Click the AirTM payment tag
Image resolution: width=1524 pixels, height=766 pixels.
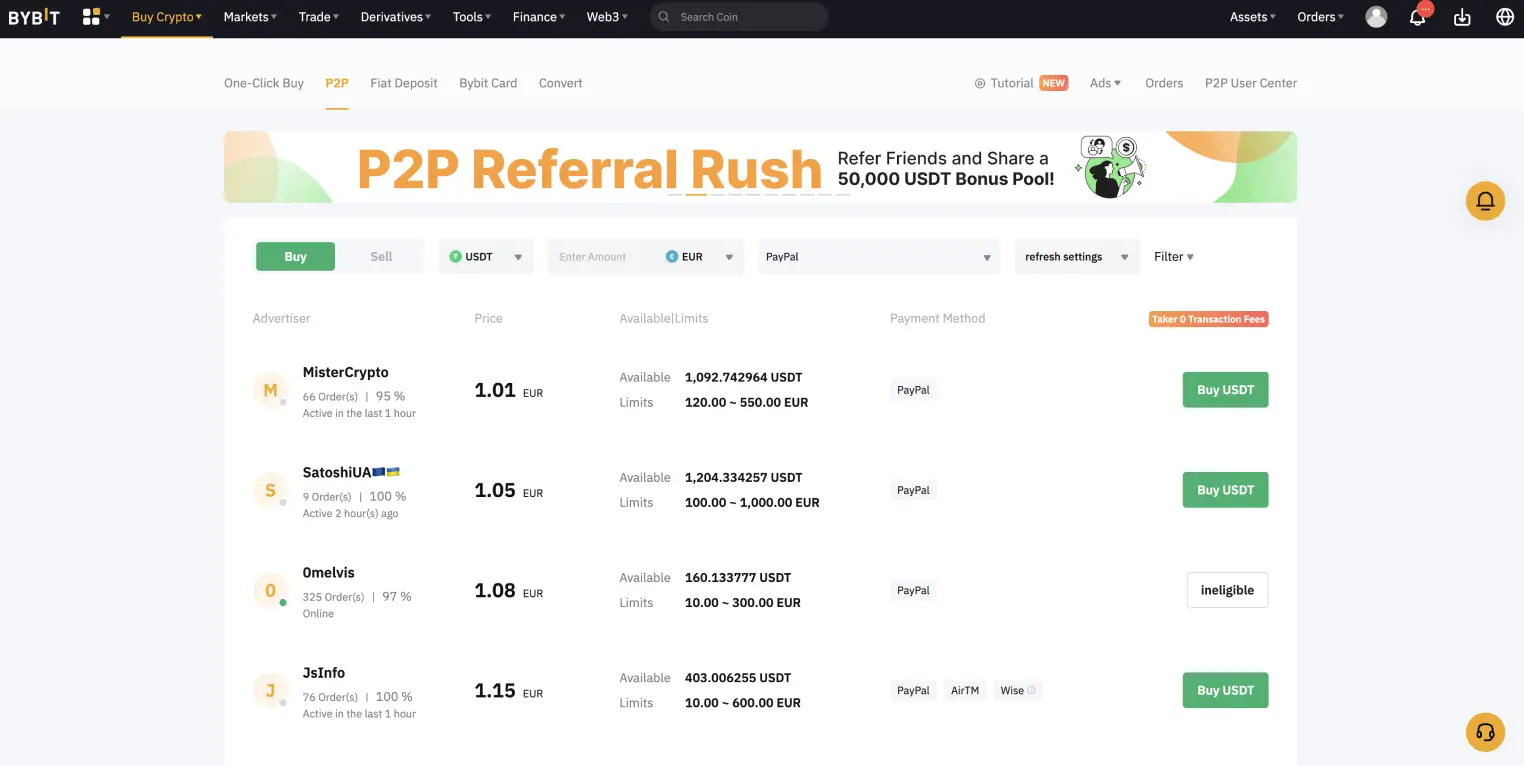(965, 690)
